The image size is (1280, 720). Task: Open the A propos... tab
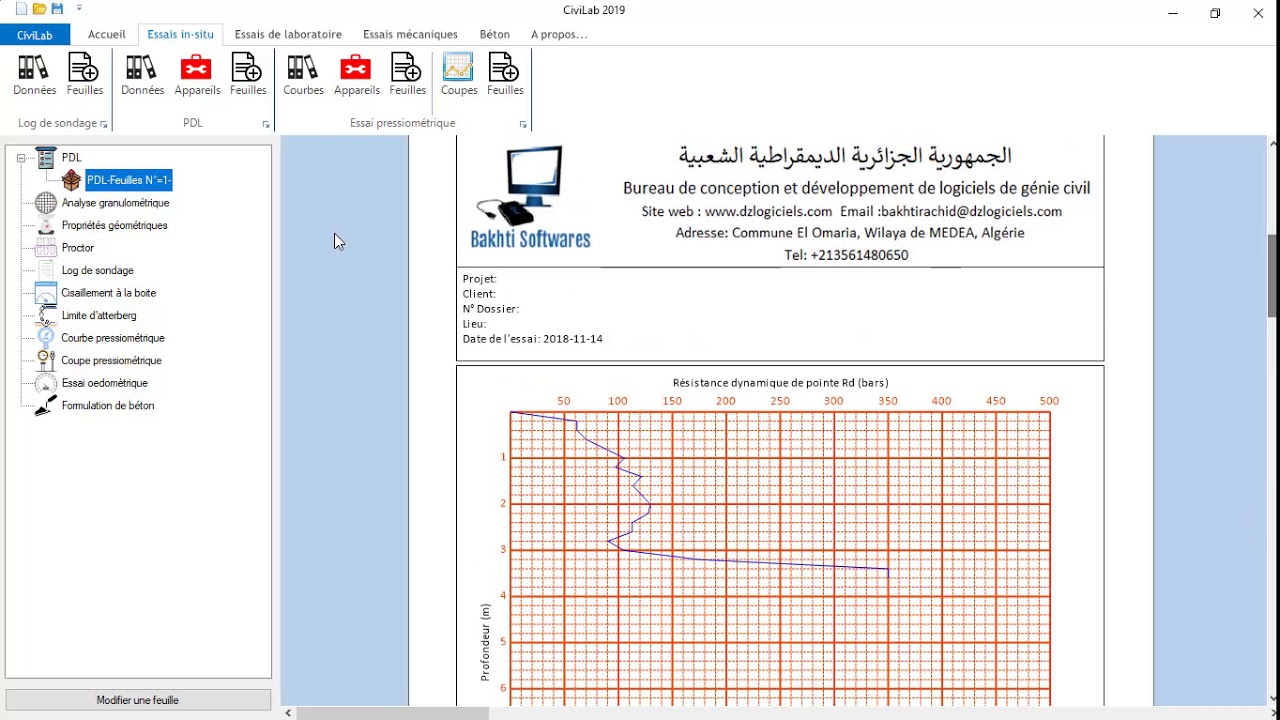pyautogui.click(x=559, y=34)
